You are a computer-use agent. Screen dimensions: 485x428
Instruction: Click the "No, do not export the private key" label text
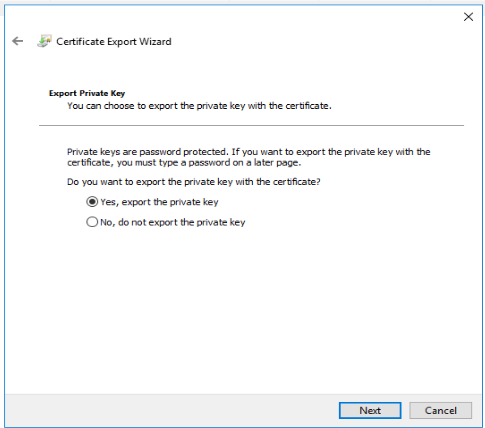click(173, 222)
